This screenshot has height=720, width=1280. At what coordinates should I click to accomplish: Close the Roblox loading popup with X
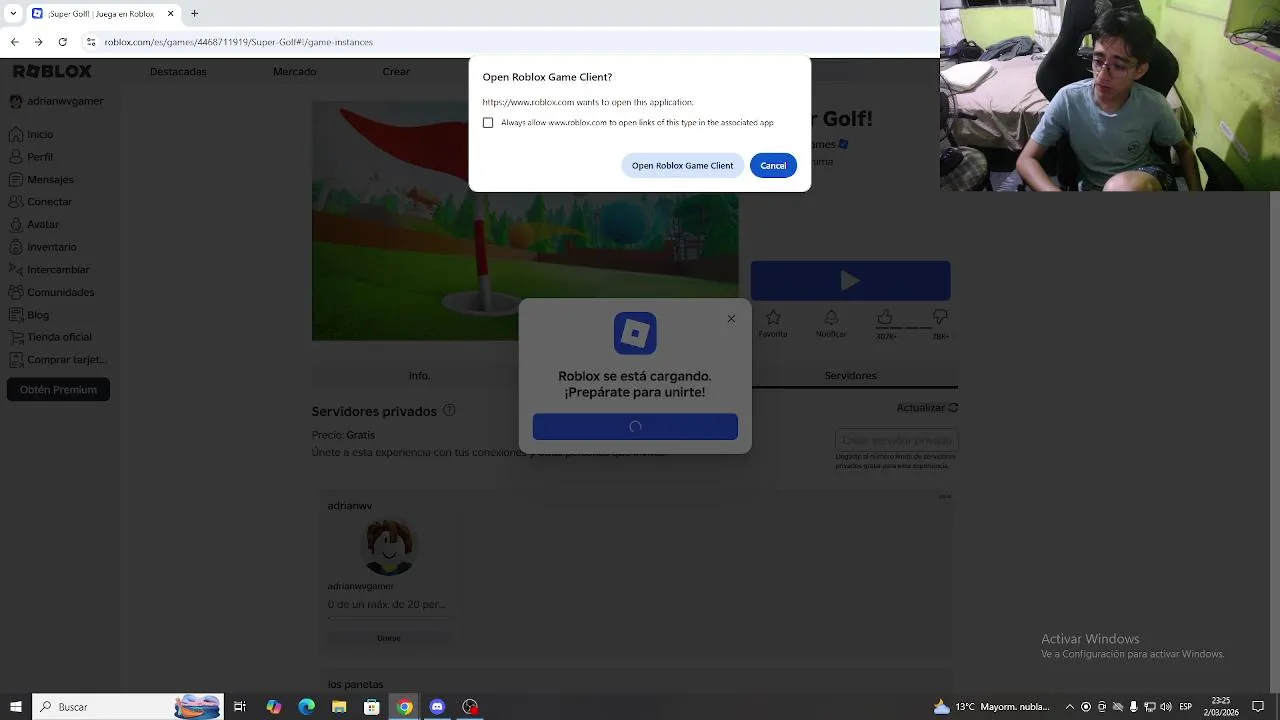click(731, 319)
